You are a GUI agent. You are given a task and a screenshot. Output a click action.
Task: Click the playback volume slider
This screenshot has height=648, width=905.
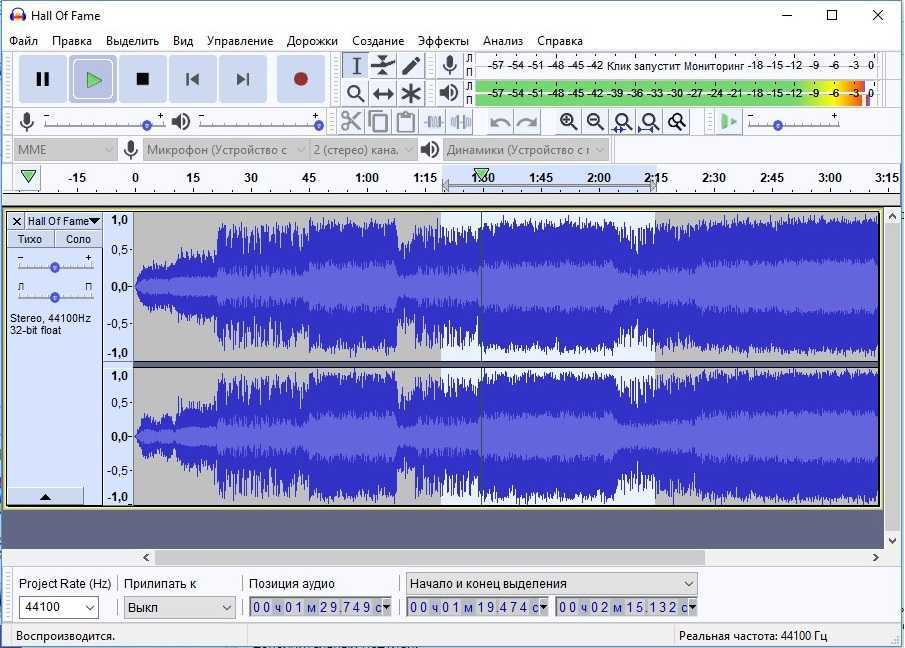pos(259,123)
